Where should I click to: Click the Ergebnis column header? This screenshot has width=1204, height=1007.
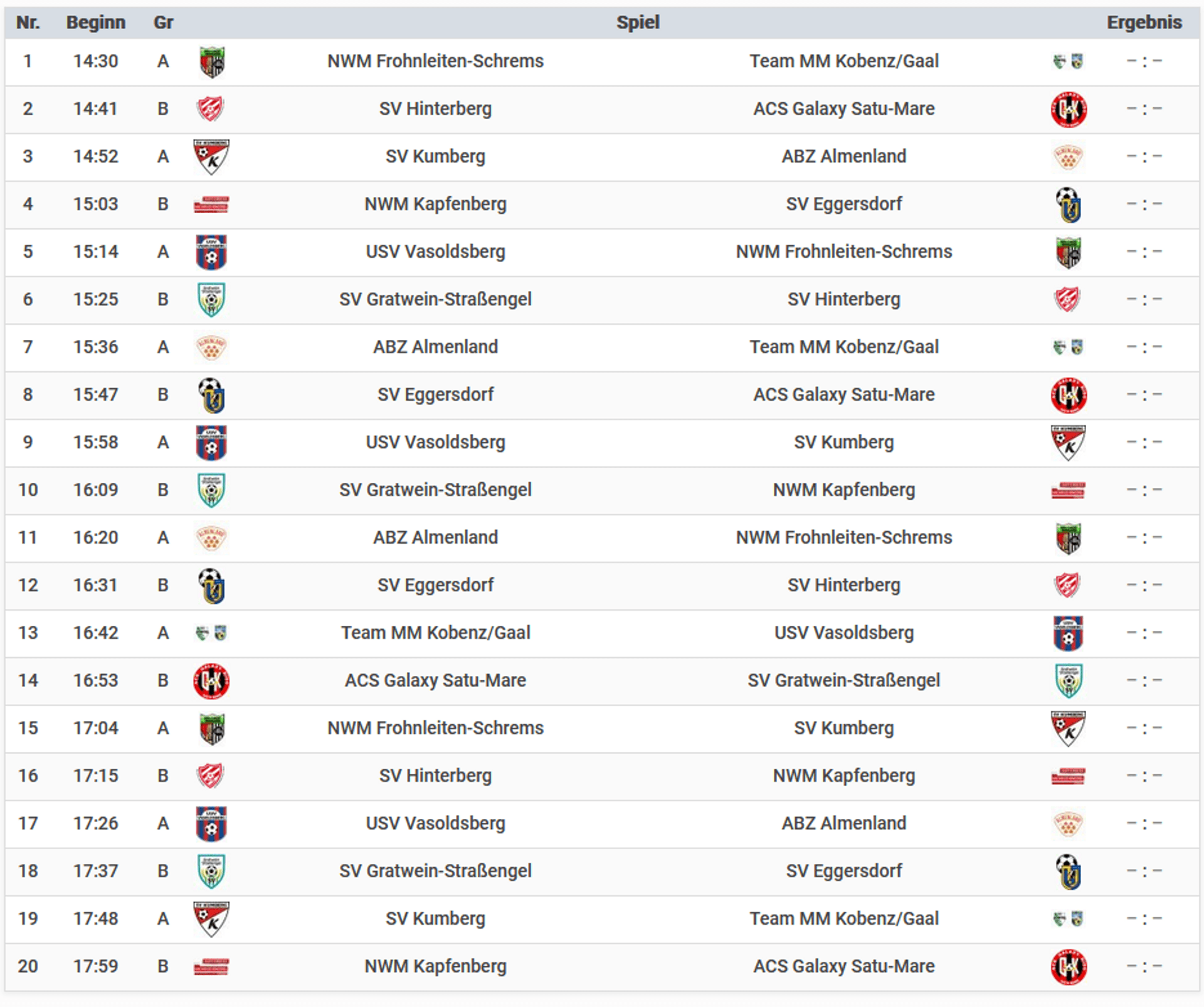[1144, 23]
